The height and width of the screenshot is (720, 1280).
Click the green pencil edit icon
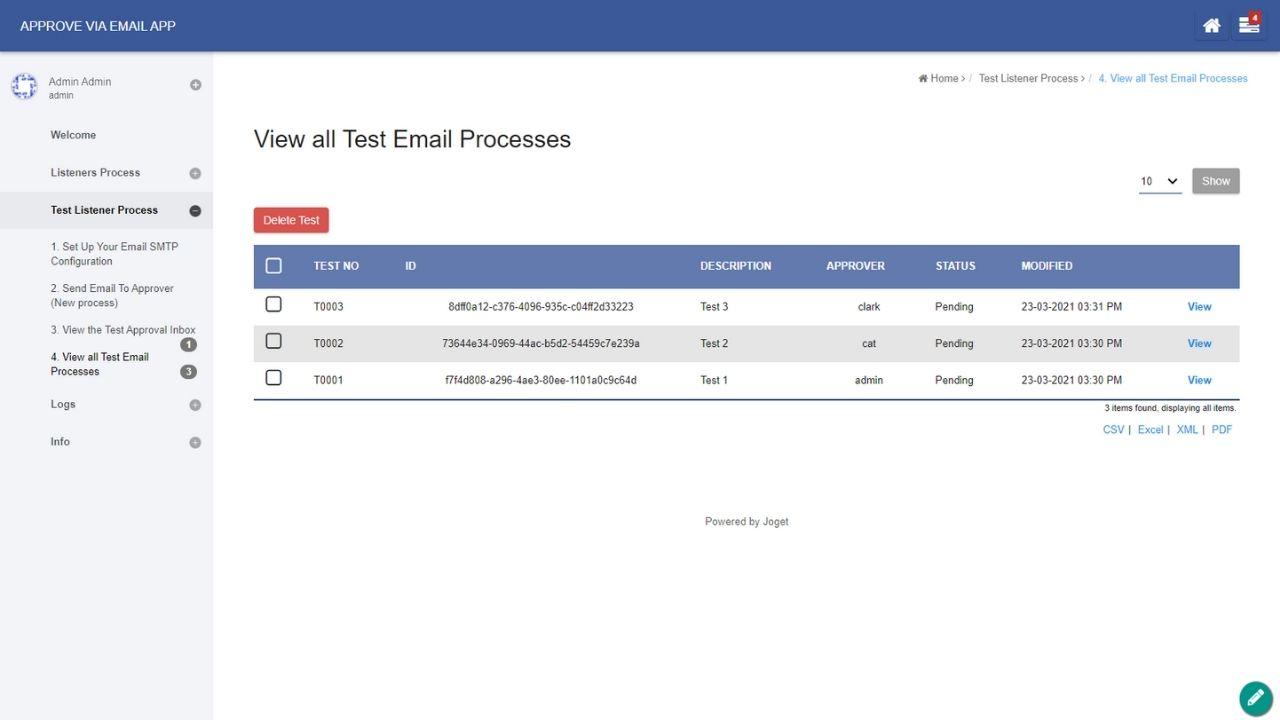click(x=1255, y=698)
